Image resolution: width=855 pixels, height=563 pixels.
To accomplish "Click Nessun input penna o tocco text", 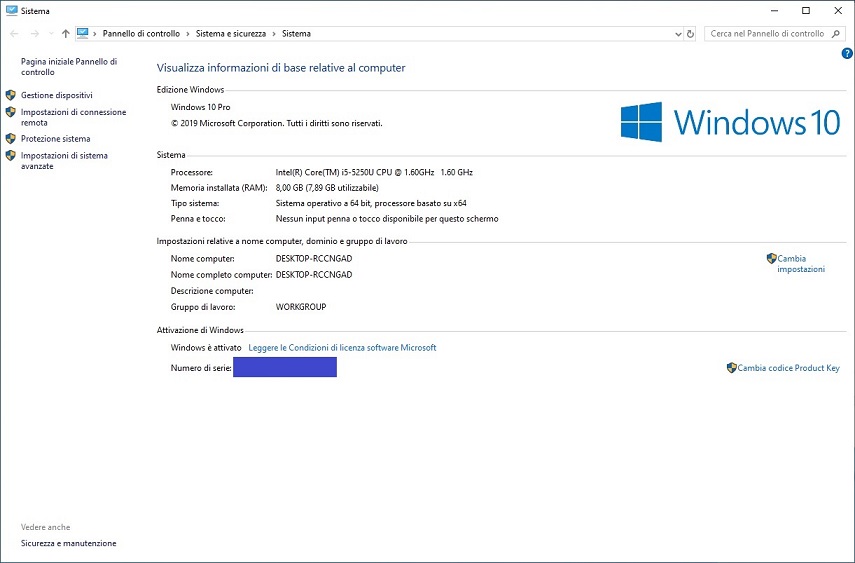I will click(x=387, y=219).
